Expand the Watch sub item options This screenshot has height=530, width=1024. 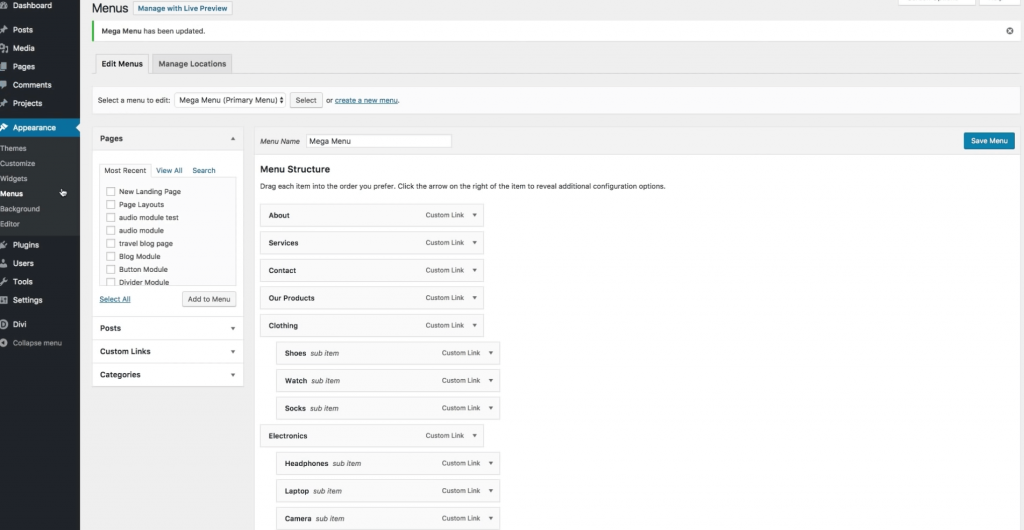(x=490, y=380)
